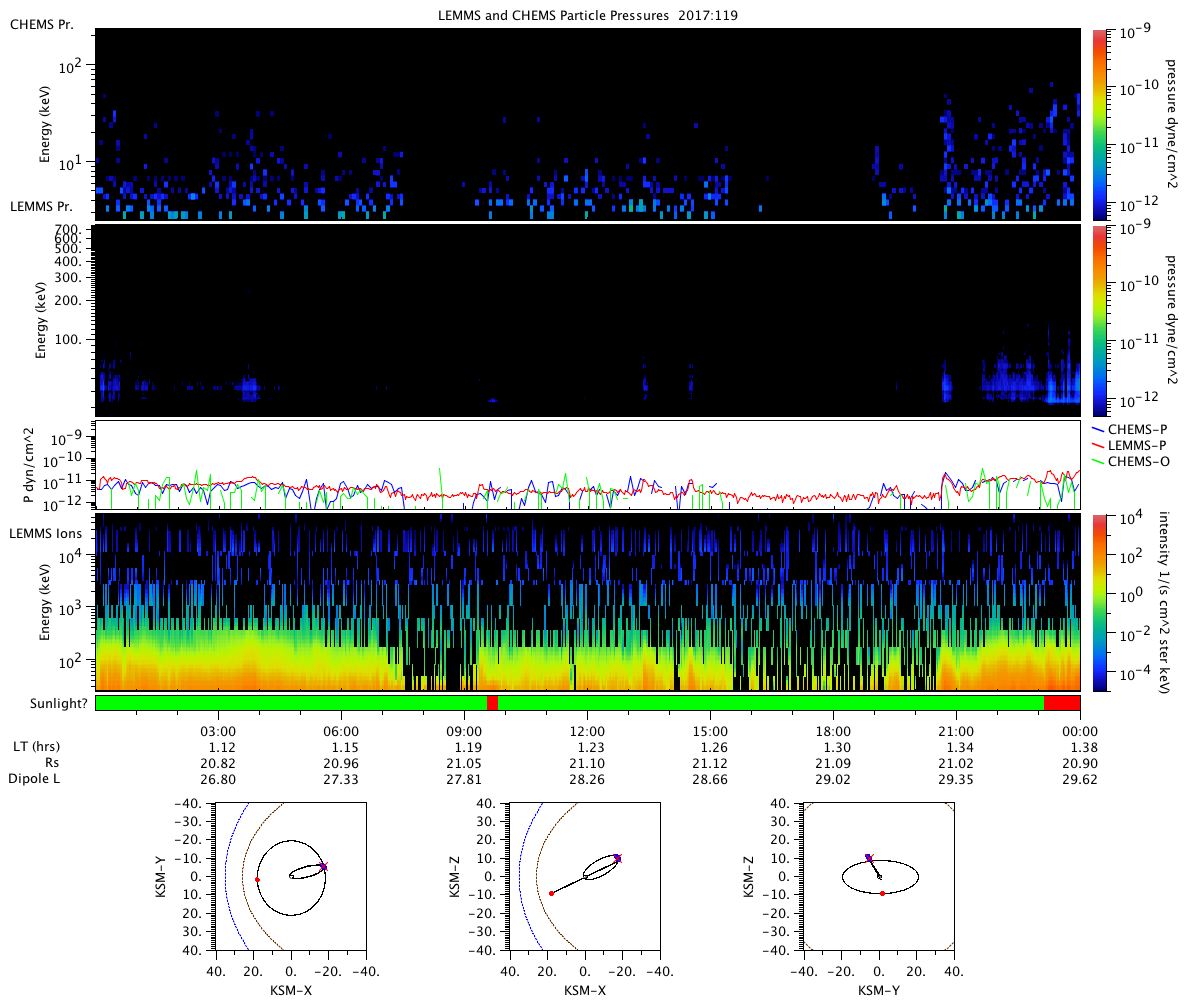Click the LEMMS Ions panel label

click(x=48, y=534)
